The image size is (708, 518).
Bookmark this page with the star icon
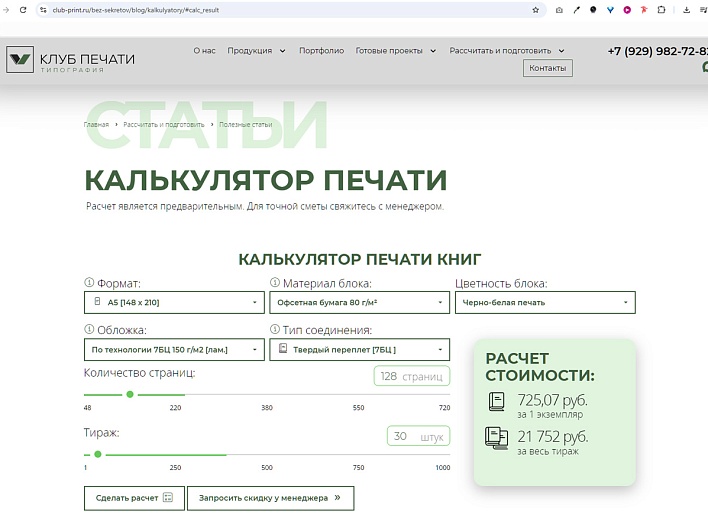[536, 9]
